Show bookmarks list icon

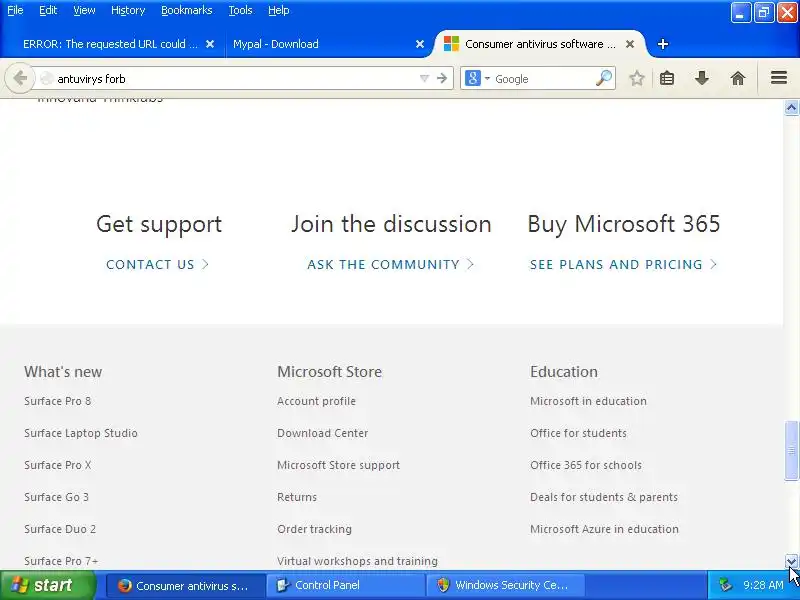[667, 79]
